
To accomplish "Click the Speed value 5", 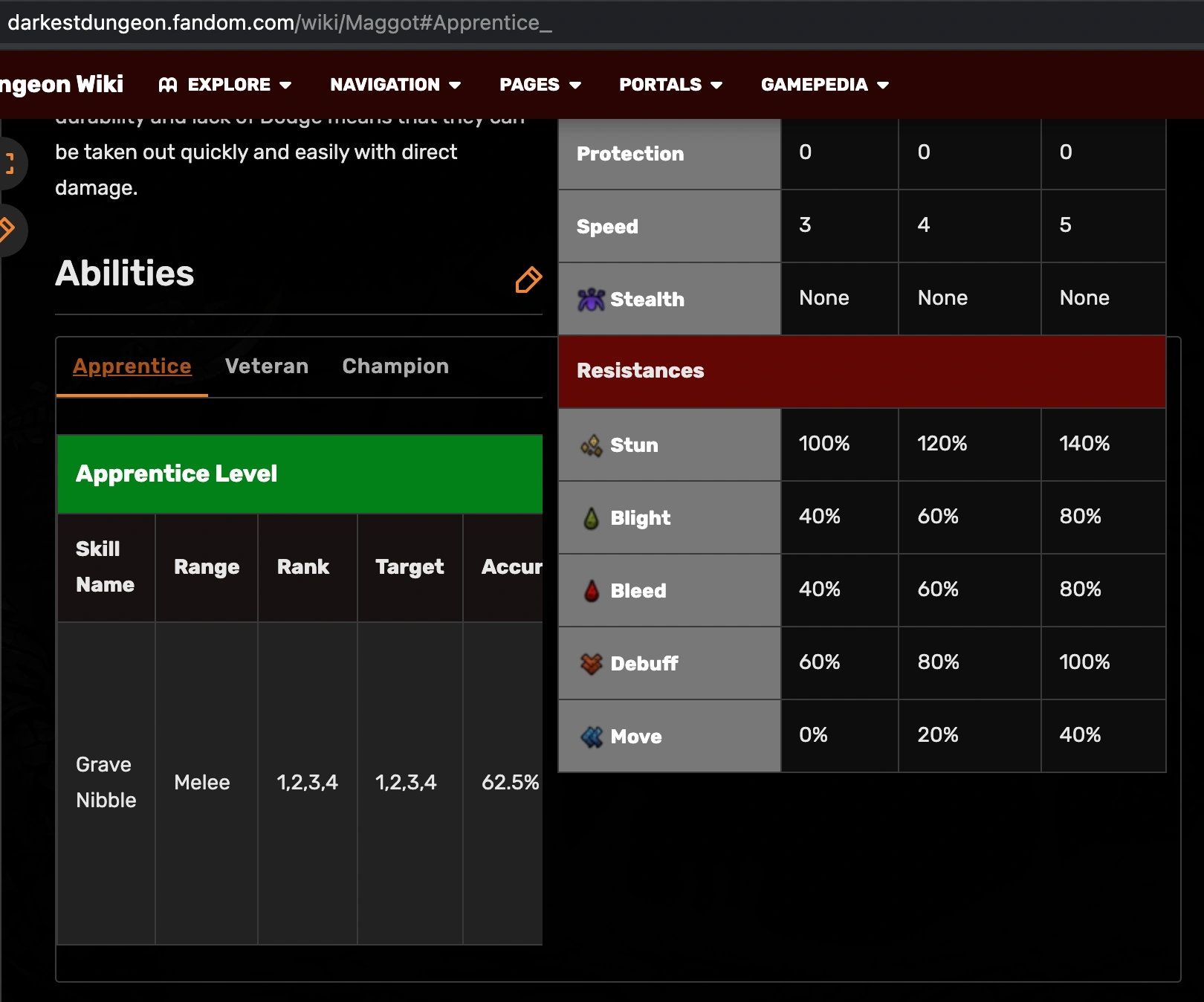I will coord(1065,225).
